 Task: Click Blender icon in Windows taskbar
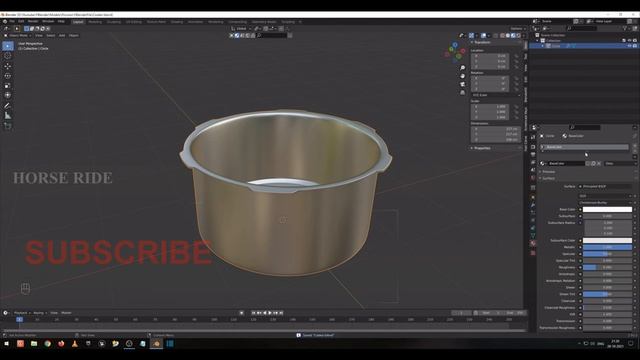click(156, 344)
